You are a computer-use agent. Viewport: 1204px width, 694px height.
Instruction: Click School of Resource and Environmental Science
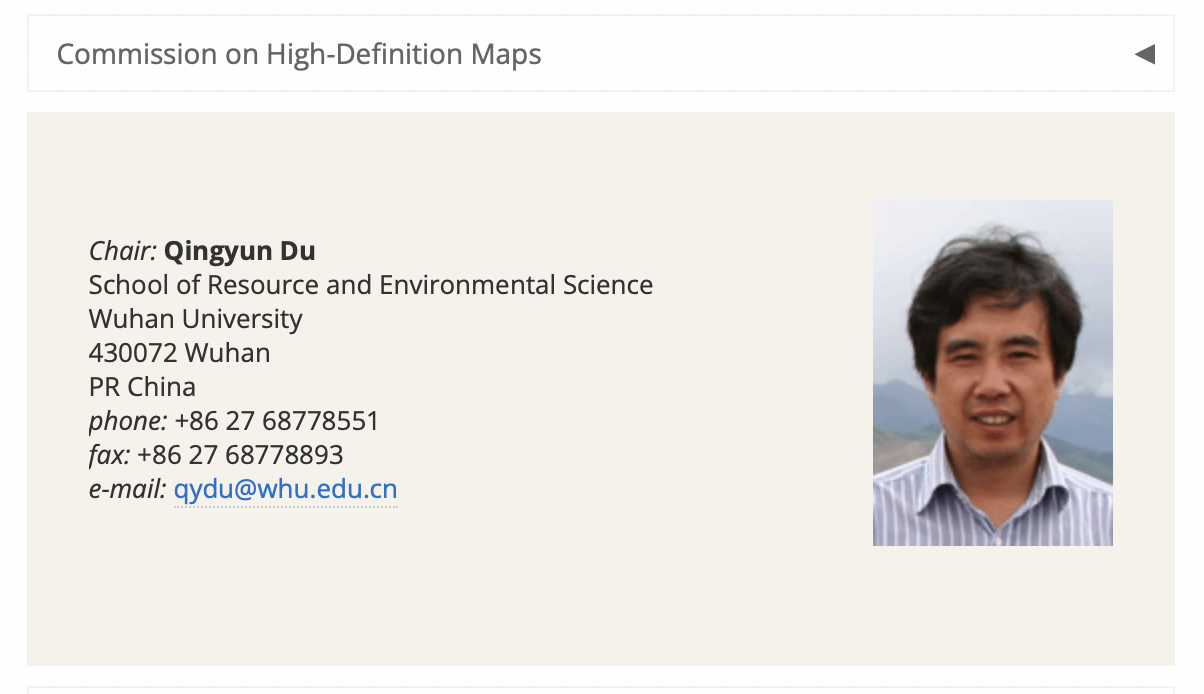[x=370, y=285]
